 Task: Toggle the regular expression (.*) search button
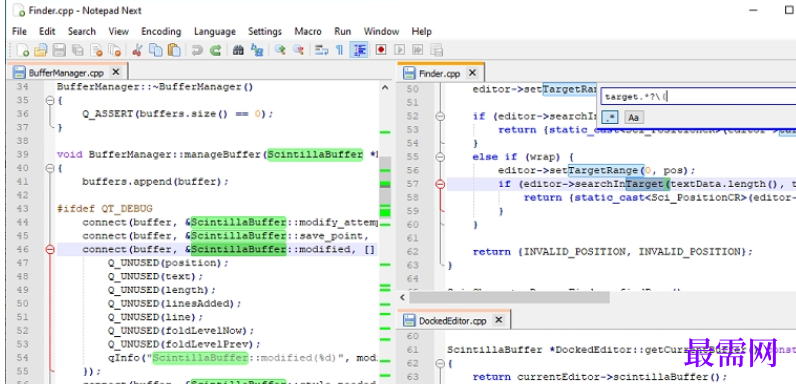pyautogui.click(x=610, y=118)
